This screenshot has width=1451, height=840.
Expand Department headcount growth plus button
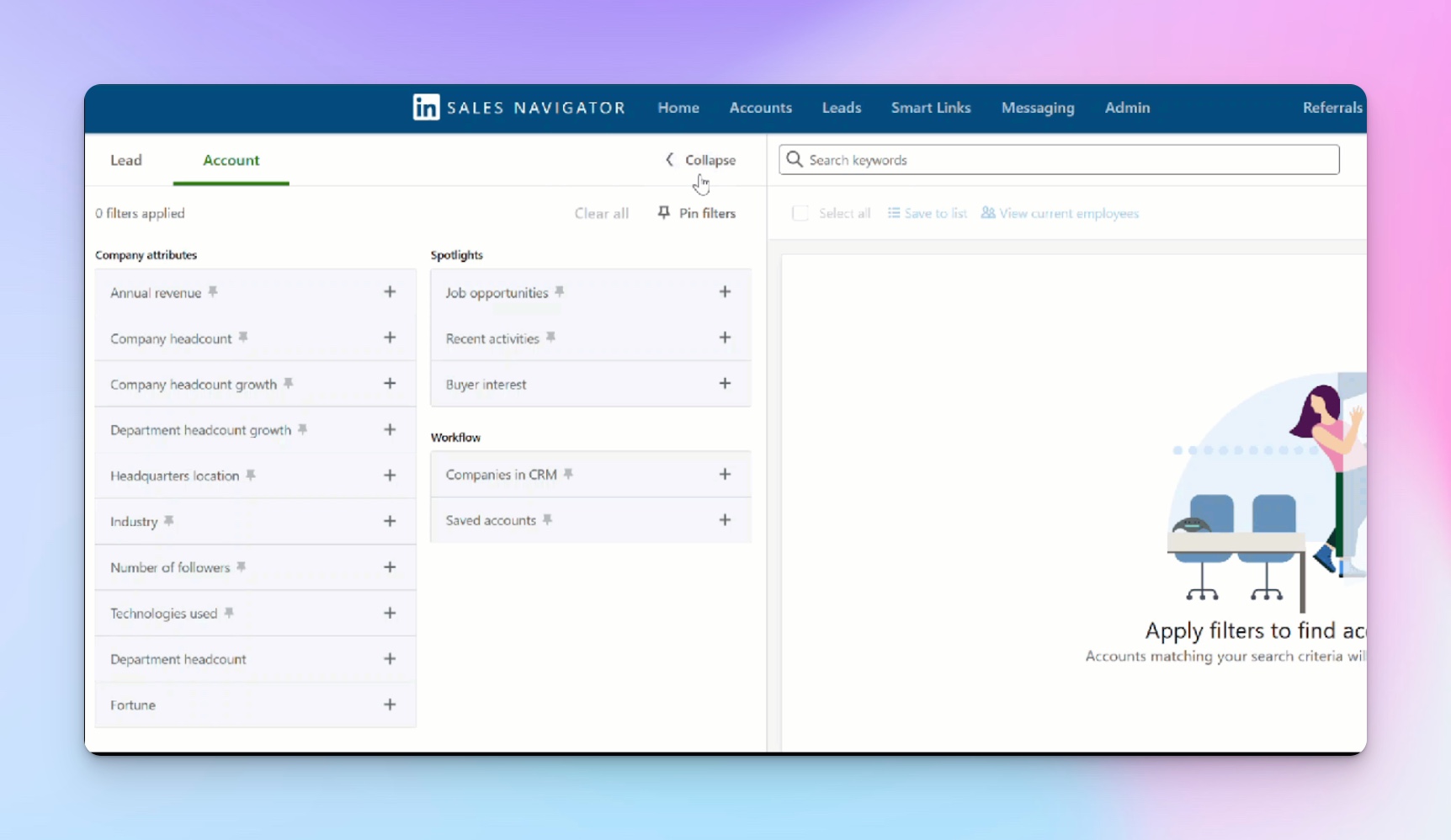pyautogui.click(x=390, y=429)
